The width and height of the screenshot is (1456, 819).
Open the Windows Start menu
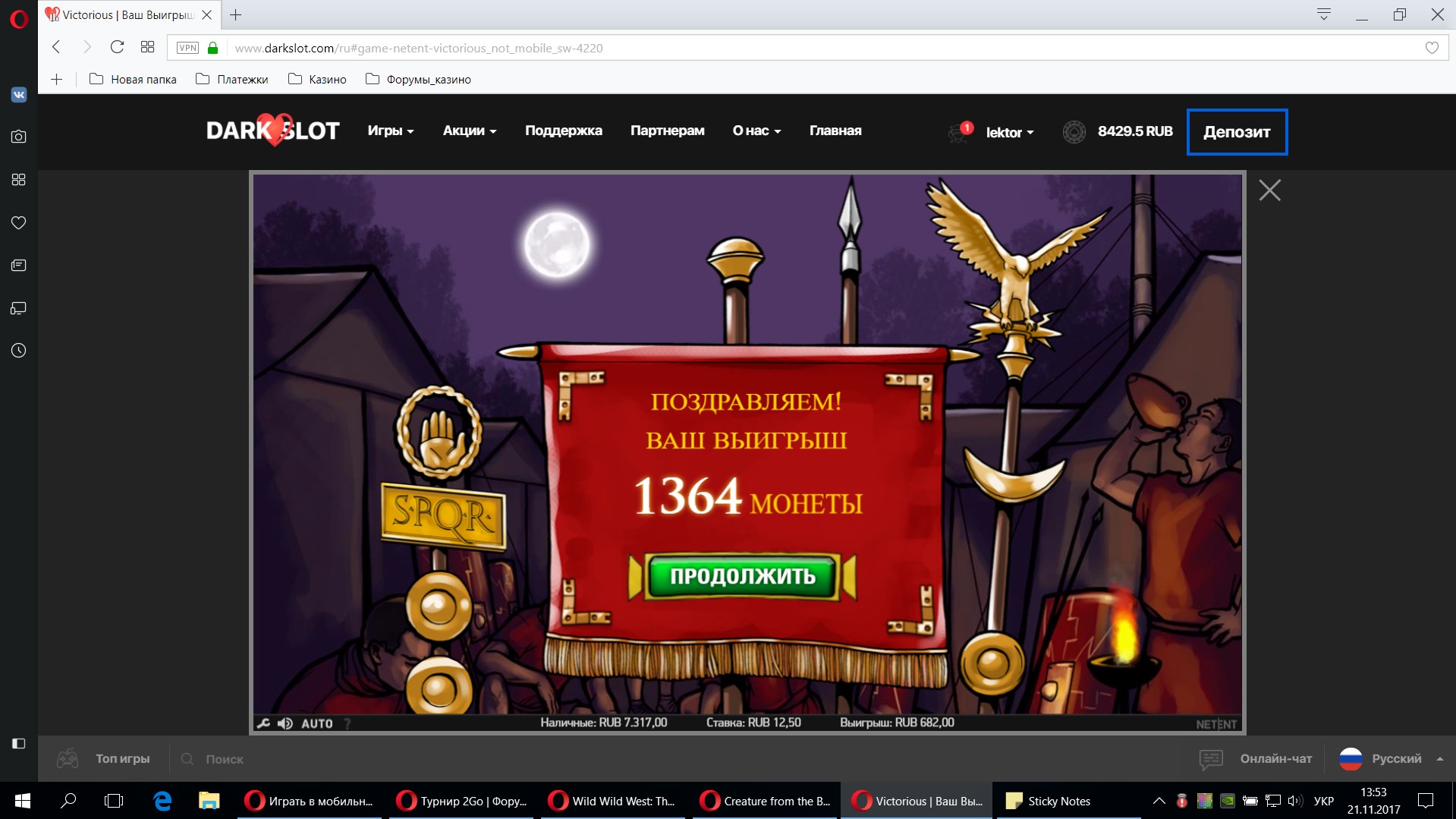pyautogui.click(x=22, y=801)
